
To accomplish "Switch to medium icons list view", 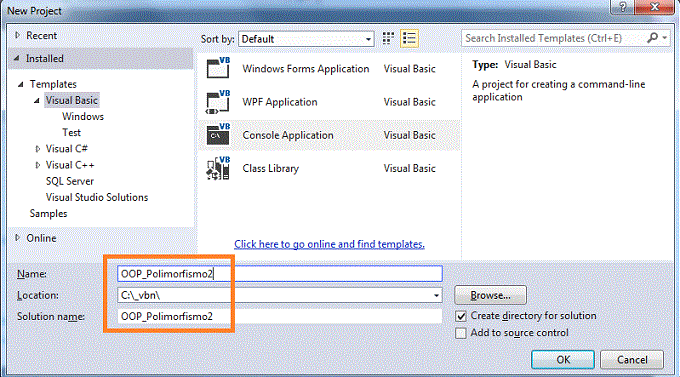I will click(409, 38).
